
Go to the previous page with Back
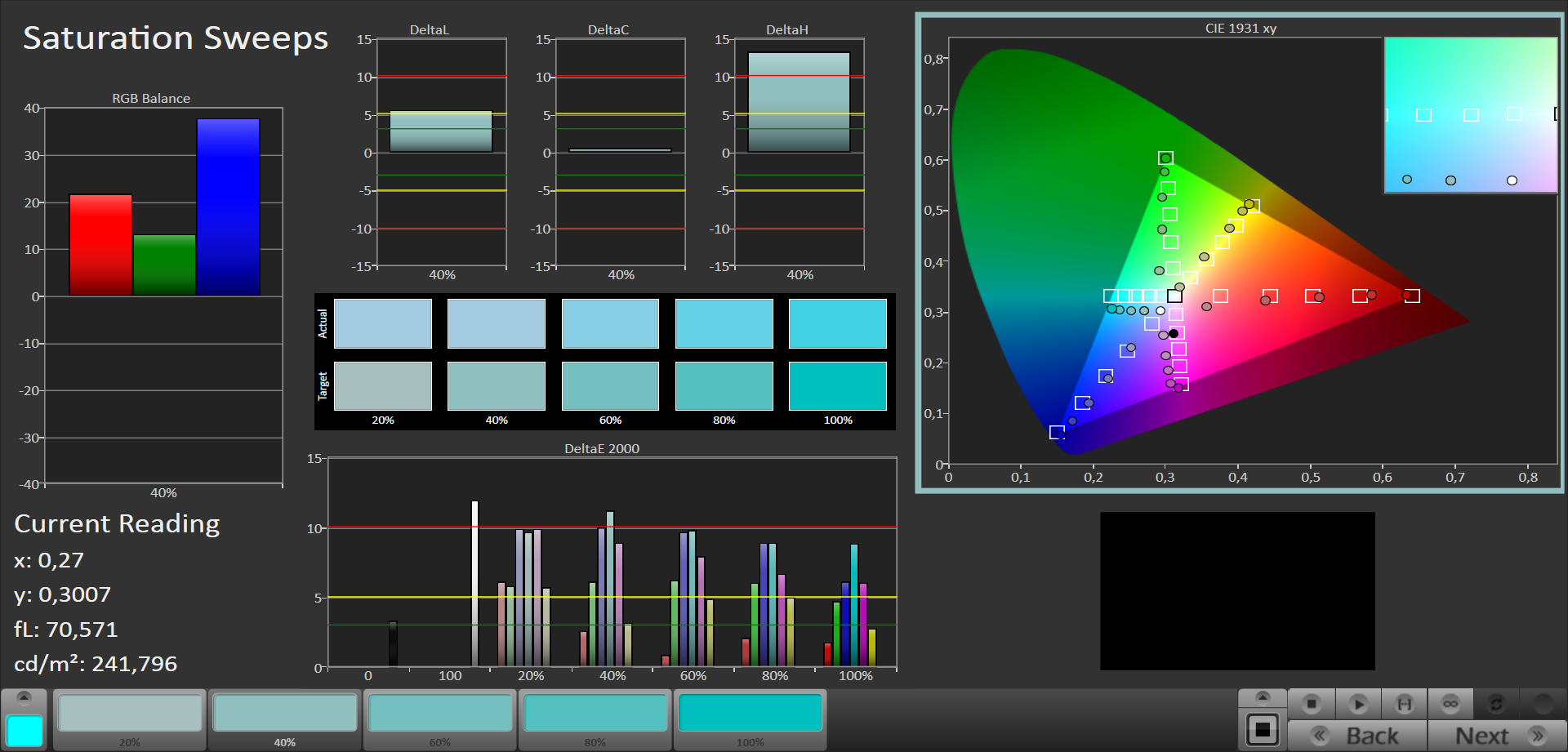click(x=1358, y=736)
